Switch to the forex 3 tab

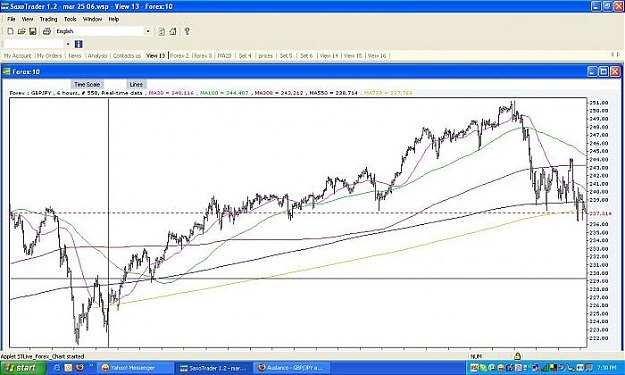pos(203,56)
